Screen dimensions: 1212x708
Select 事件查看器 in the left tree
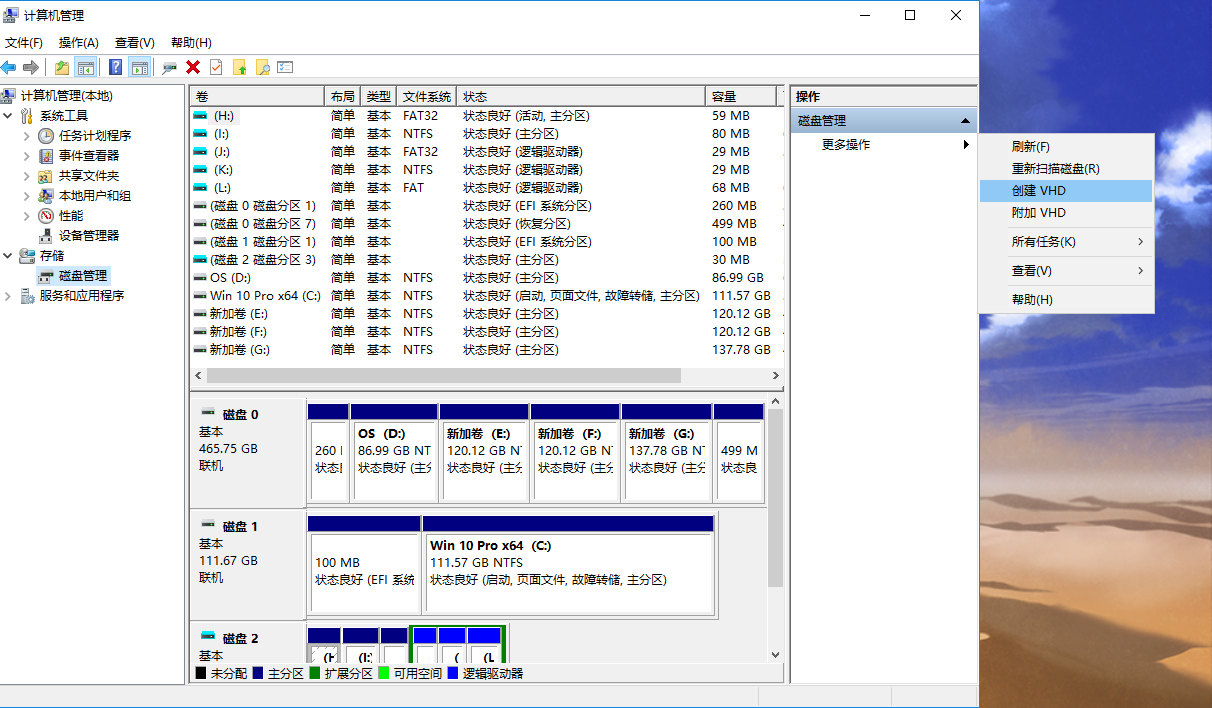[x=88, y=156]
